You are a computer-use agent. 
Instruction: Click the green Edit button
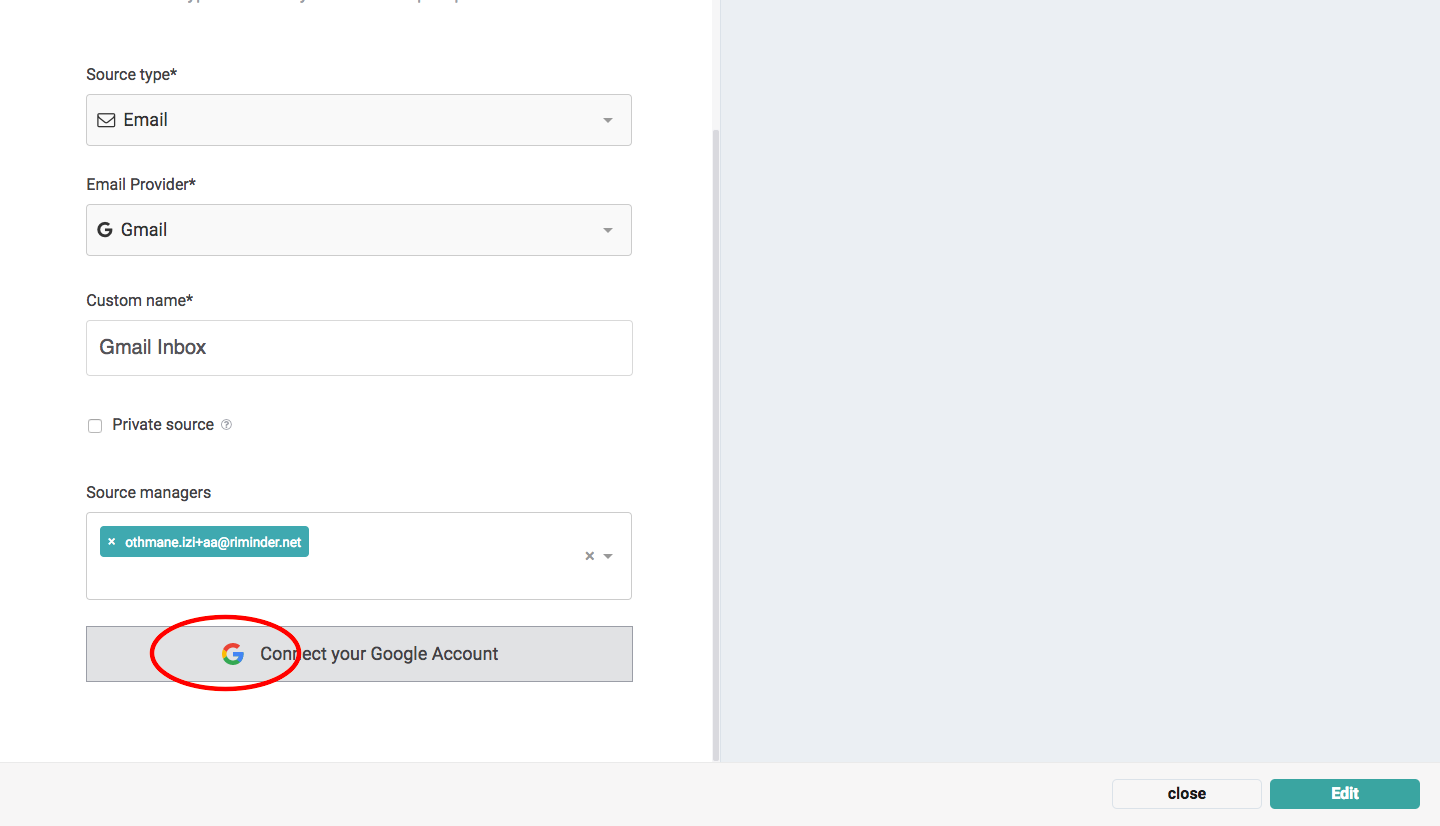coord(1345,794)
